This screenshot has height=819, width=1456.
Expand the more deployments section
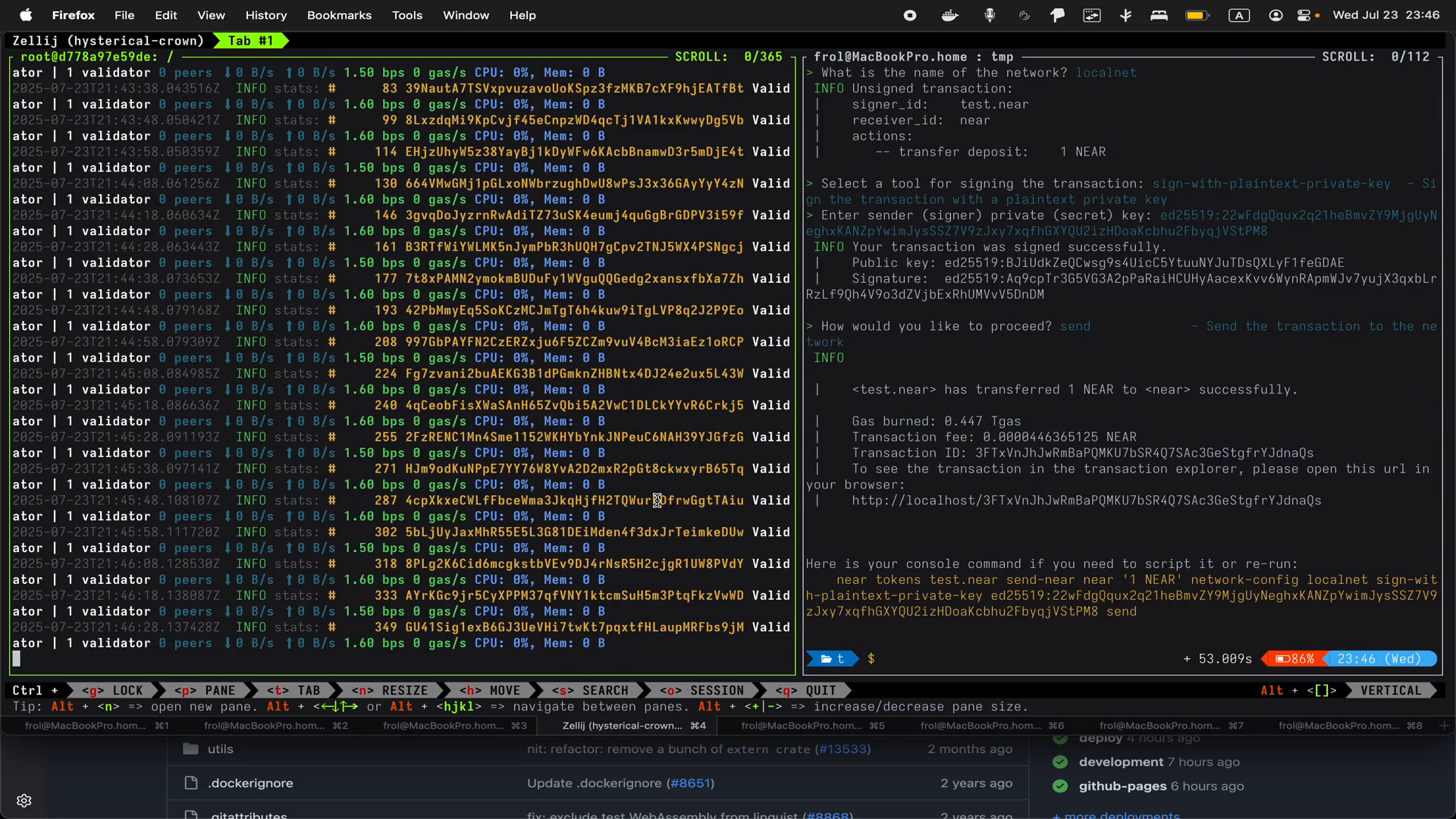click(x=1116, y=815)
